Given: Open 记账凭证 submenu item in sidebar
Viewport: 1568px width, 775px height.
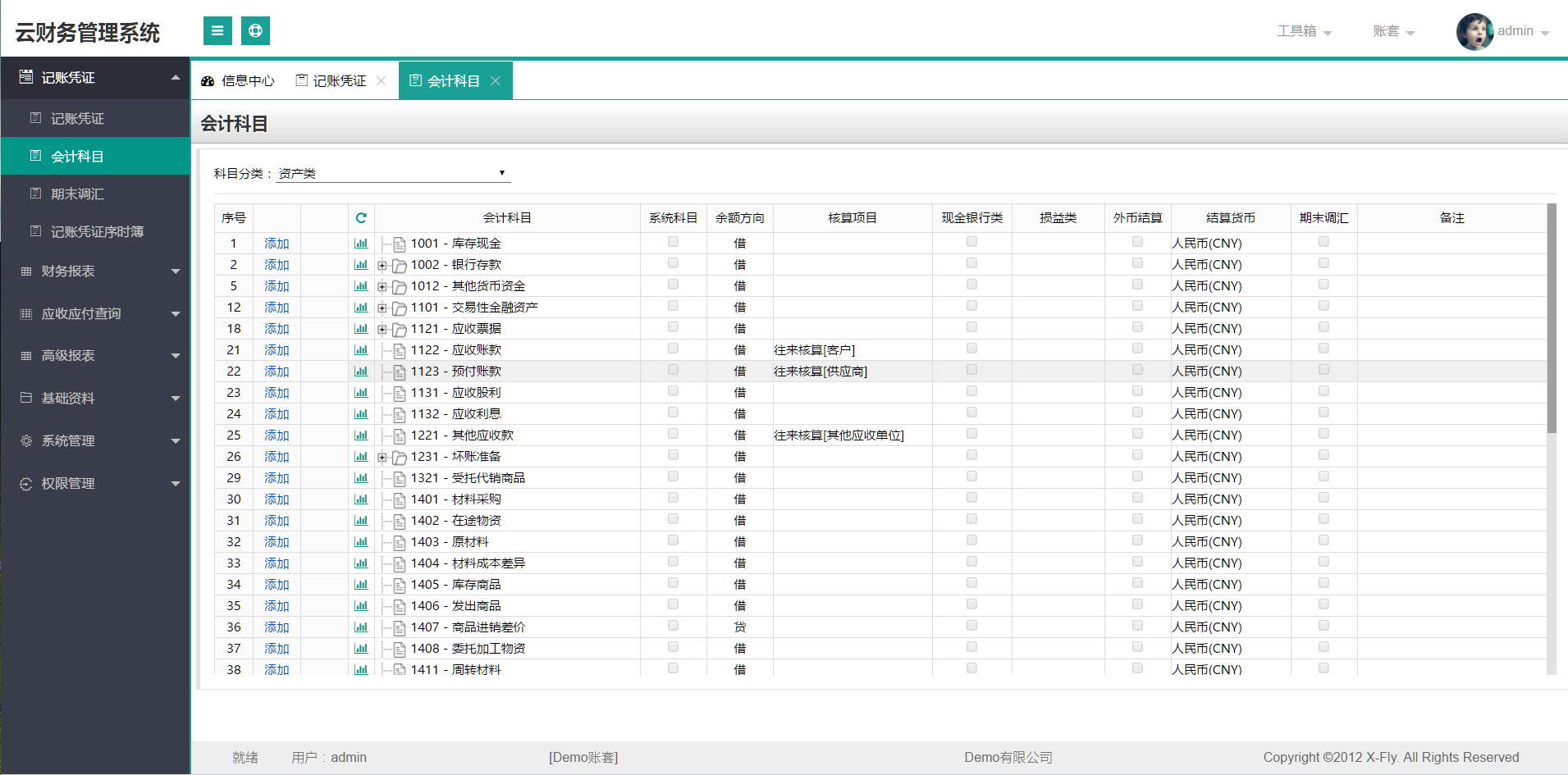Looking at the screenshot, I should [95, 118].
